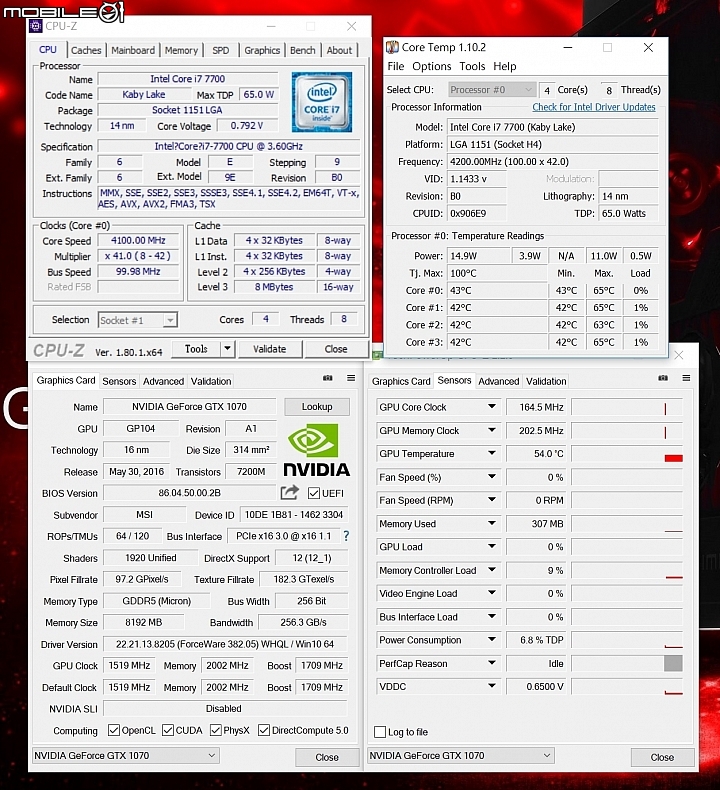Click the screenshot camera icon in left GPU-Z window
The height and width of the screenshot is (790, 720).
click(x=328, y=378)
